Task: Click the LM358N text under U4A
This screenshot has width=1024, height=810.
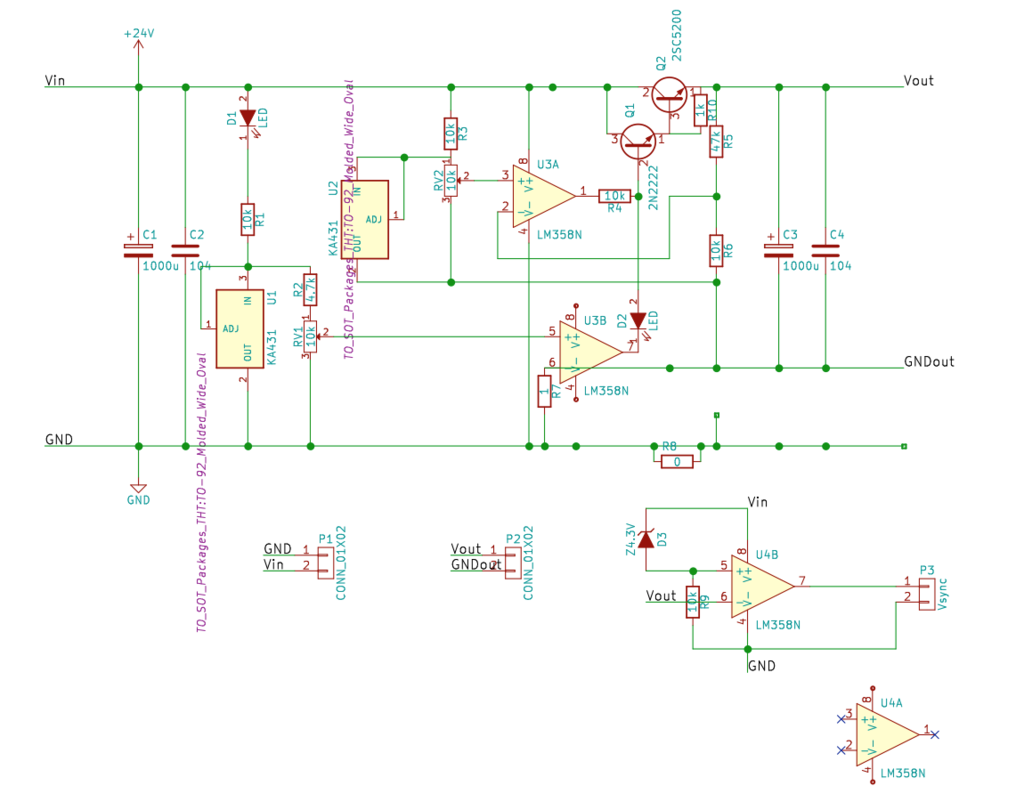Action: click(903, 773)
